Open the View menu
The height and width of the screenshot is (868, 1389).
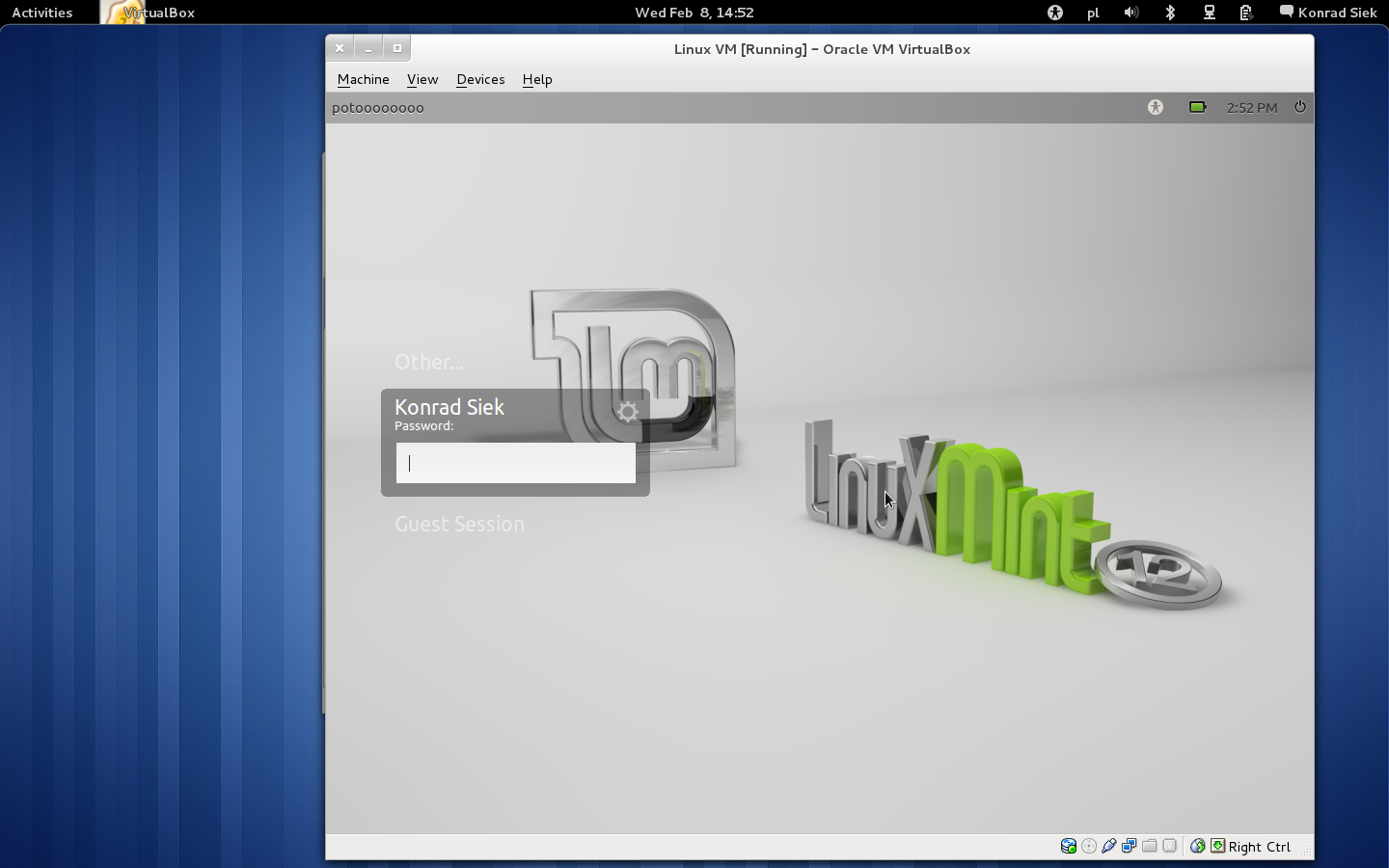(x=422, y=79)
